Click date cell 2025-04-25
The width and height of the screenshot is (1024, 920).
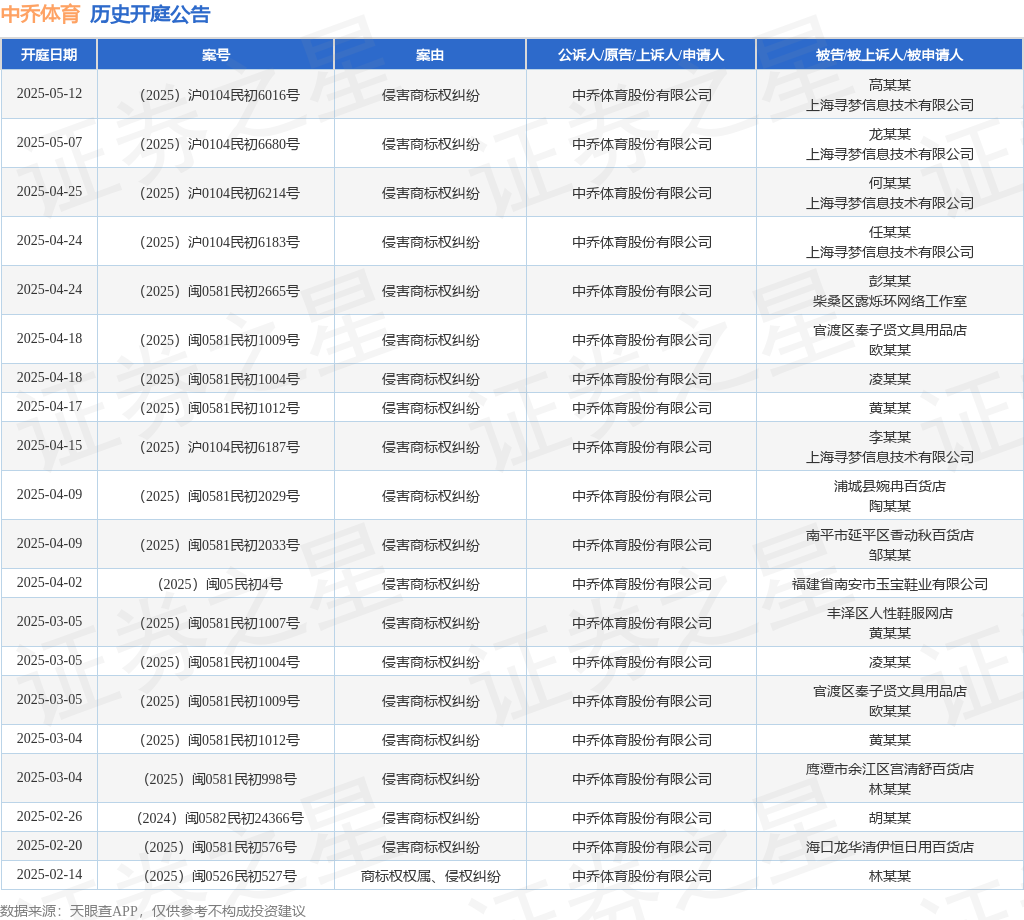pyautogui.click(x=50, y=191)
